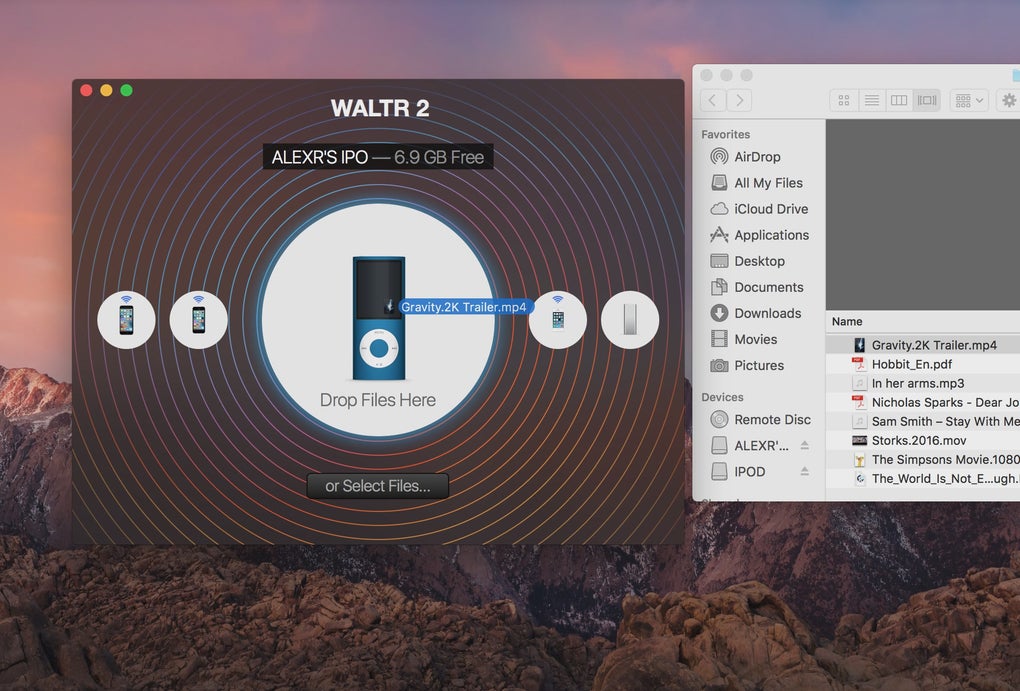Go forward in Finder window
Image resolution: width=1020 pixels, height=691 pixels.
(740, 100)
